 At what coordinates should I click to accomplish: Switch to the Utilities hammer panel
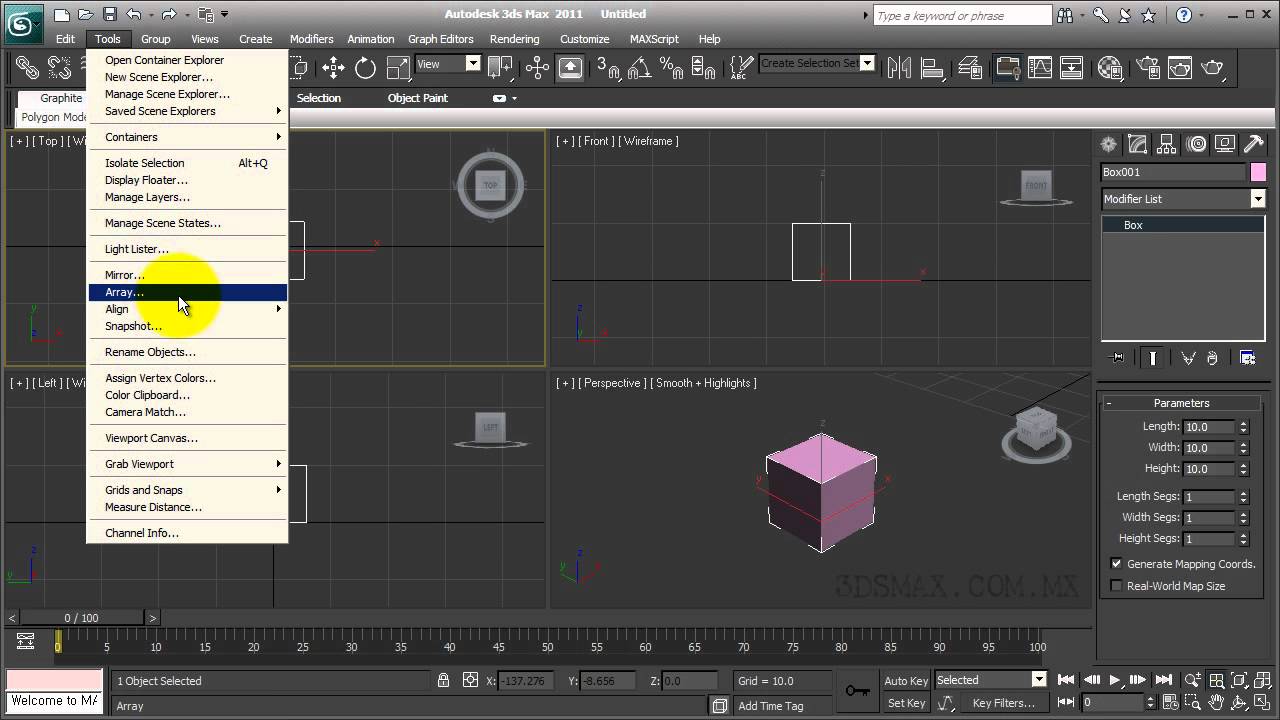1254,145
